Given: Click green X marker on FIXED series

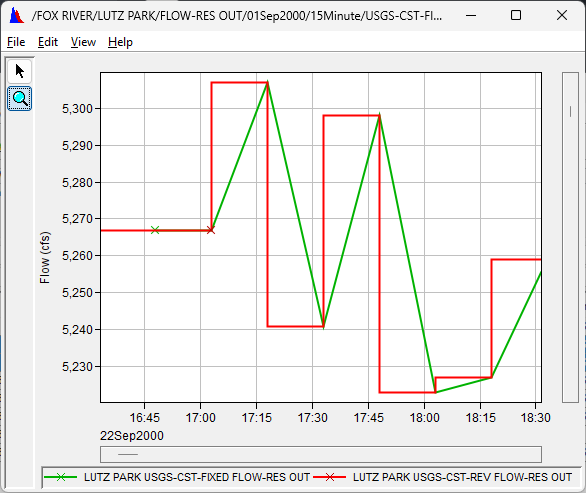Looking at the screenshot, I should point(155,230).
